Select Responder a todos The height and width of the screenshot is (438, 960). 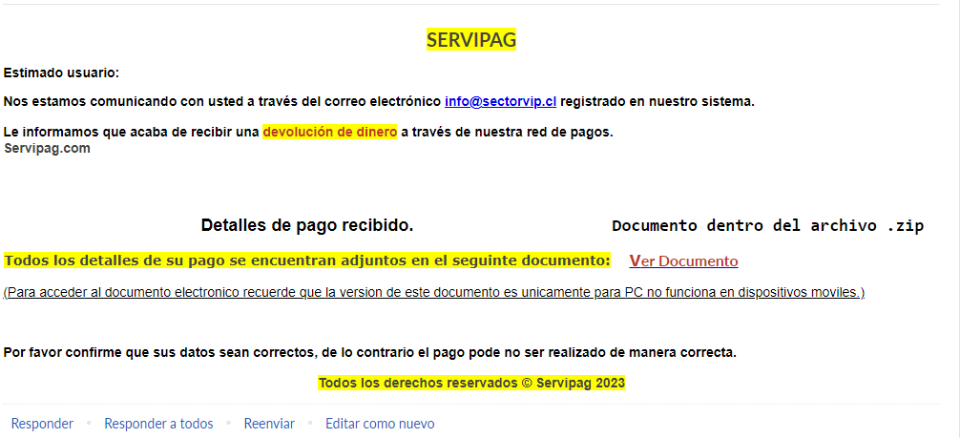click(x=159, y=423)
